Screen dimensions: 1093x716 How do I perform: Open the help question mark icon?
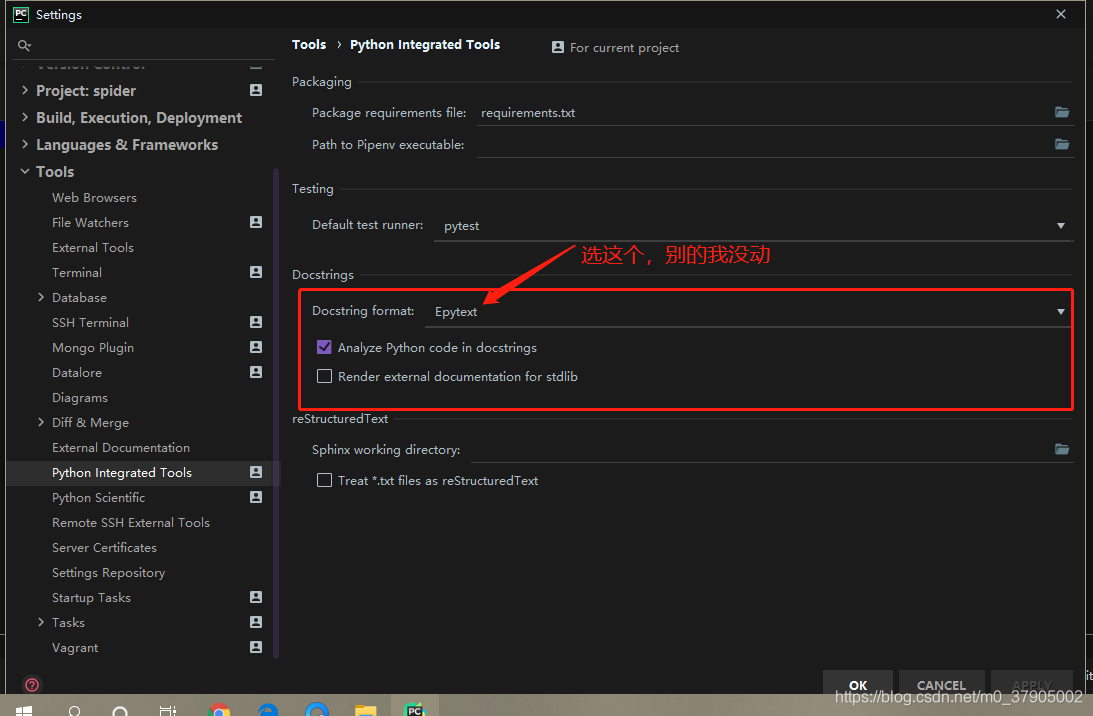[x=31, y=685]
